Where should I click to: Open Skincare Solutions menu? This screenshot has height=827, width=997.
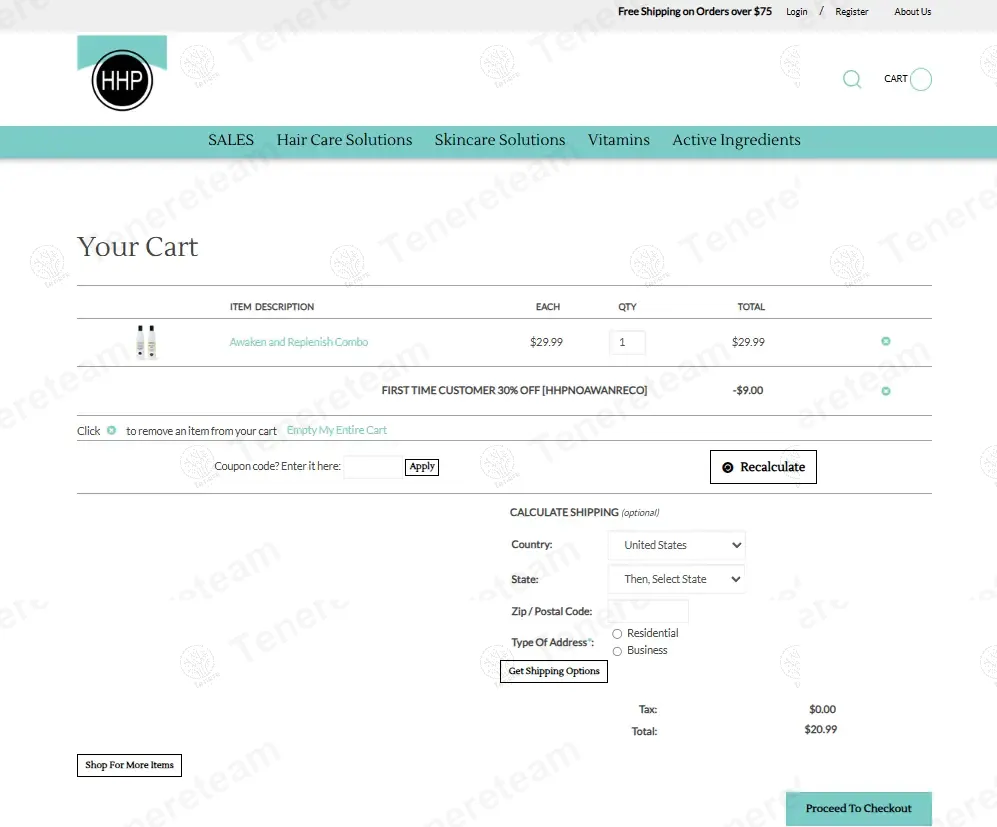[500, 140]
